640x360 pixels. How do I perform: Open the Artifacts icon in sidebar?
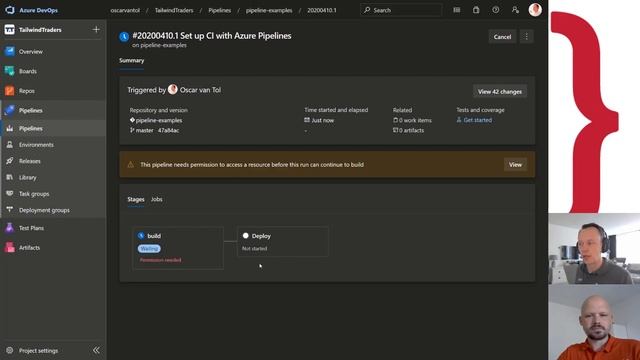(x=10, y=247)
